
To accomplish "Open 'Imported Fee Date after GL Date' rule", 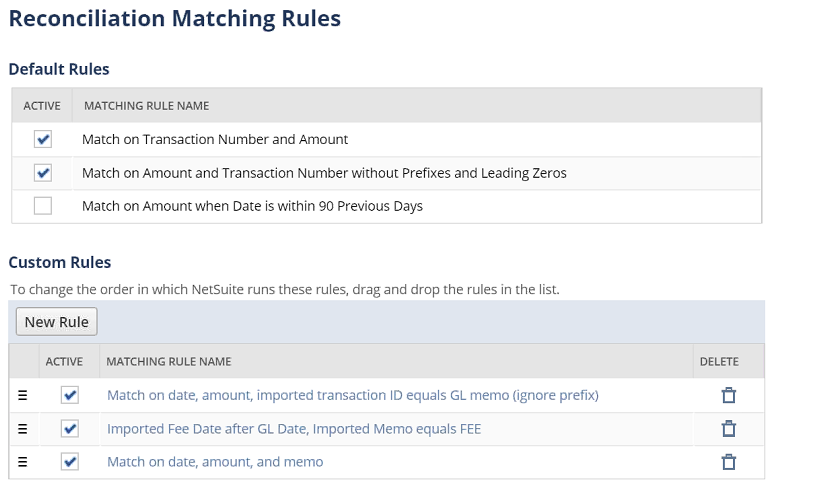I will coord(294,429).
